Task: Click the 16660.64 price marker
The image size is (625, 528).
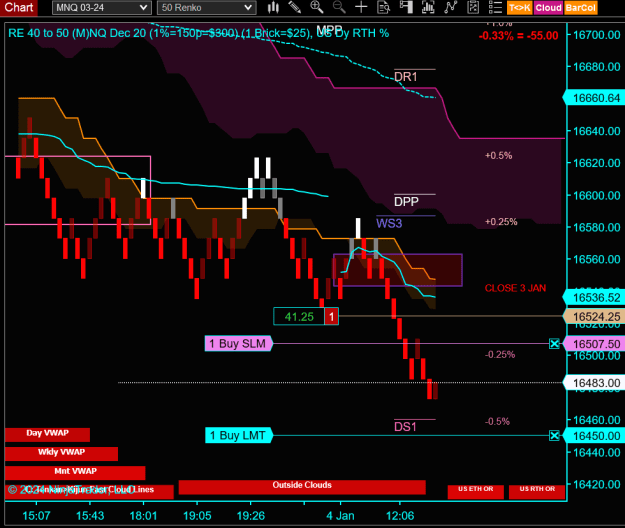Action: pyautogui.click(x=594, y=98)
